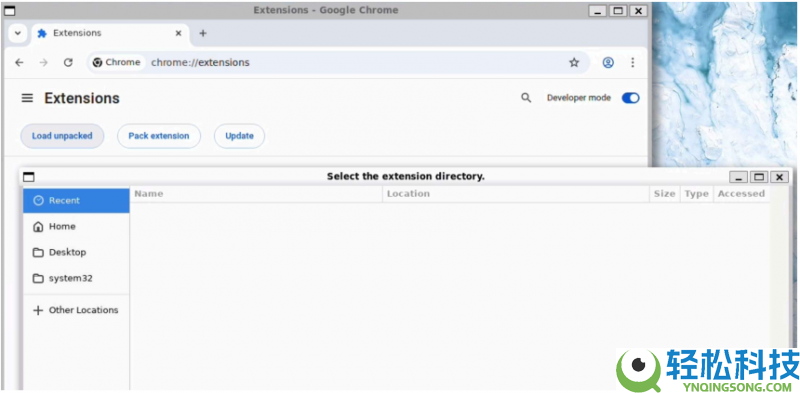Sort files by Size column header
The width and height of the screenshot is (800, 393).
(665, 194)
